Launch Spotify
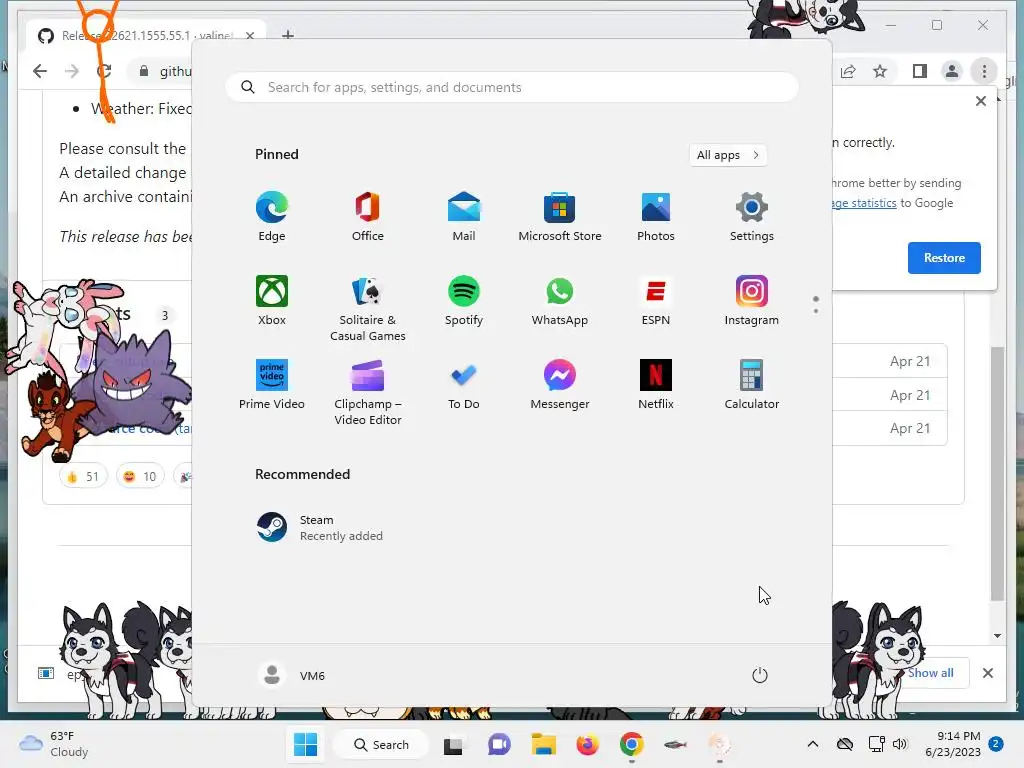The image size is (1024, 768). click(464, 300)
